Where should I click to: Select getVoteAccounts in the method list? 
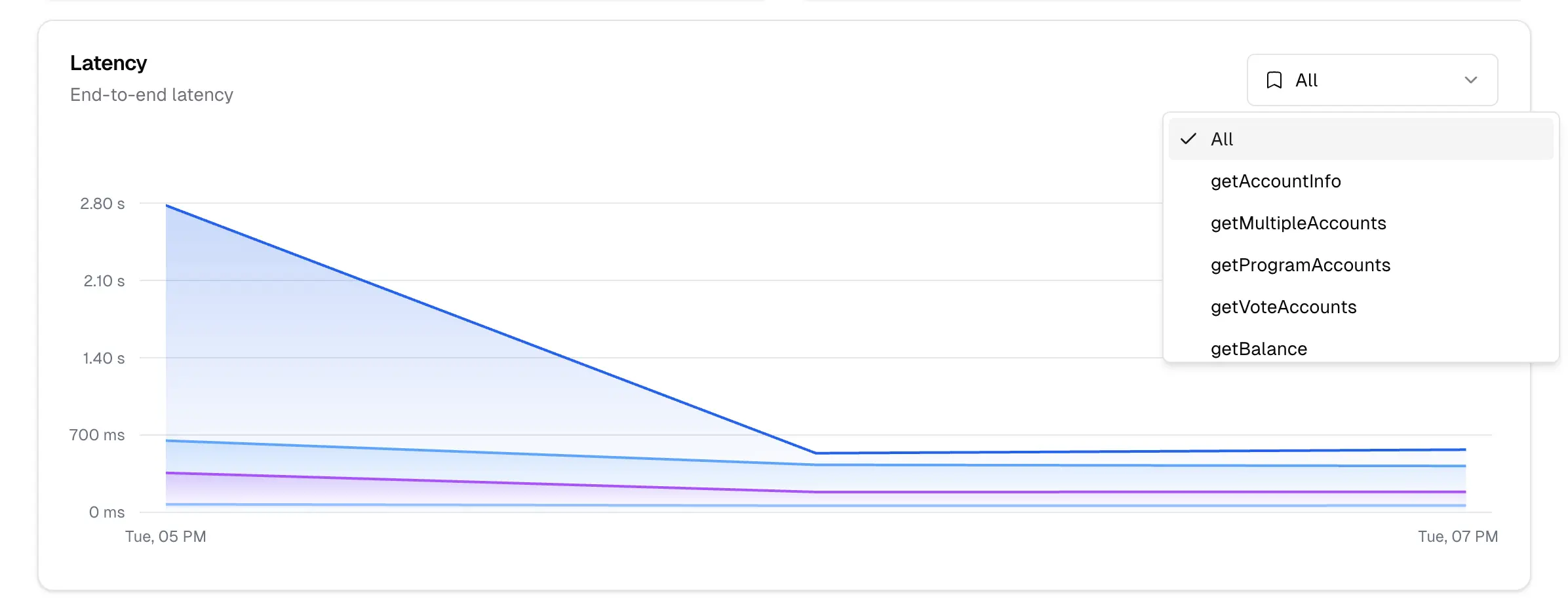click(1283, 307)
